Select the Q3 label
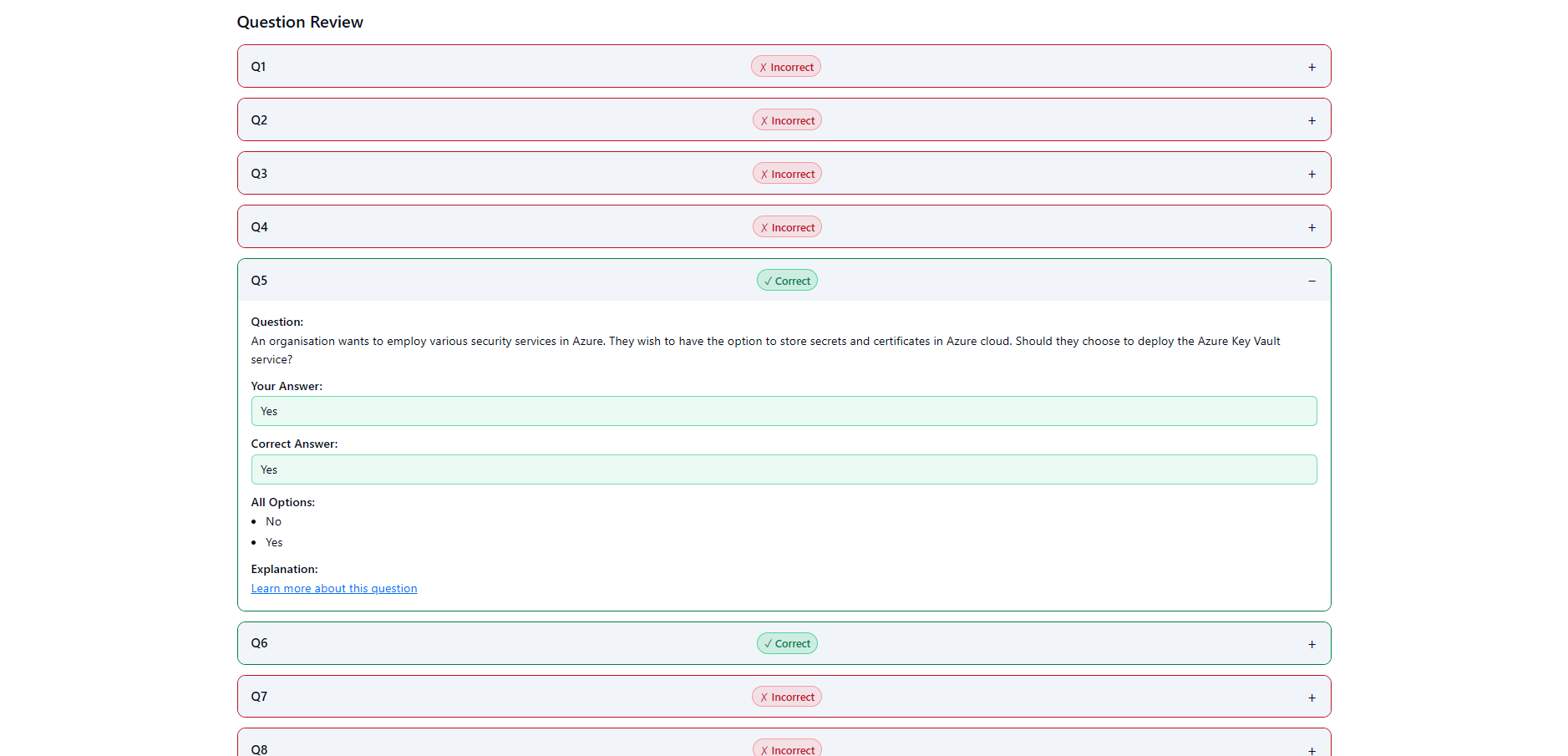The image size is (1568, 756). coord(259,174)
